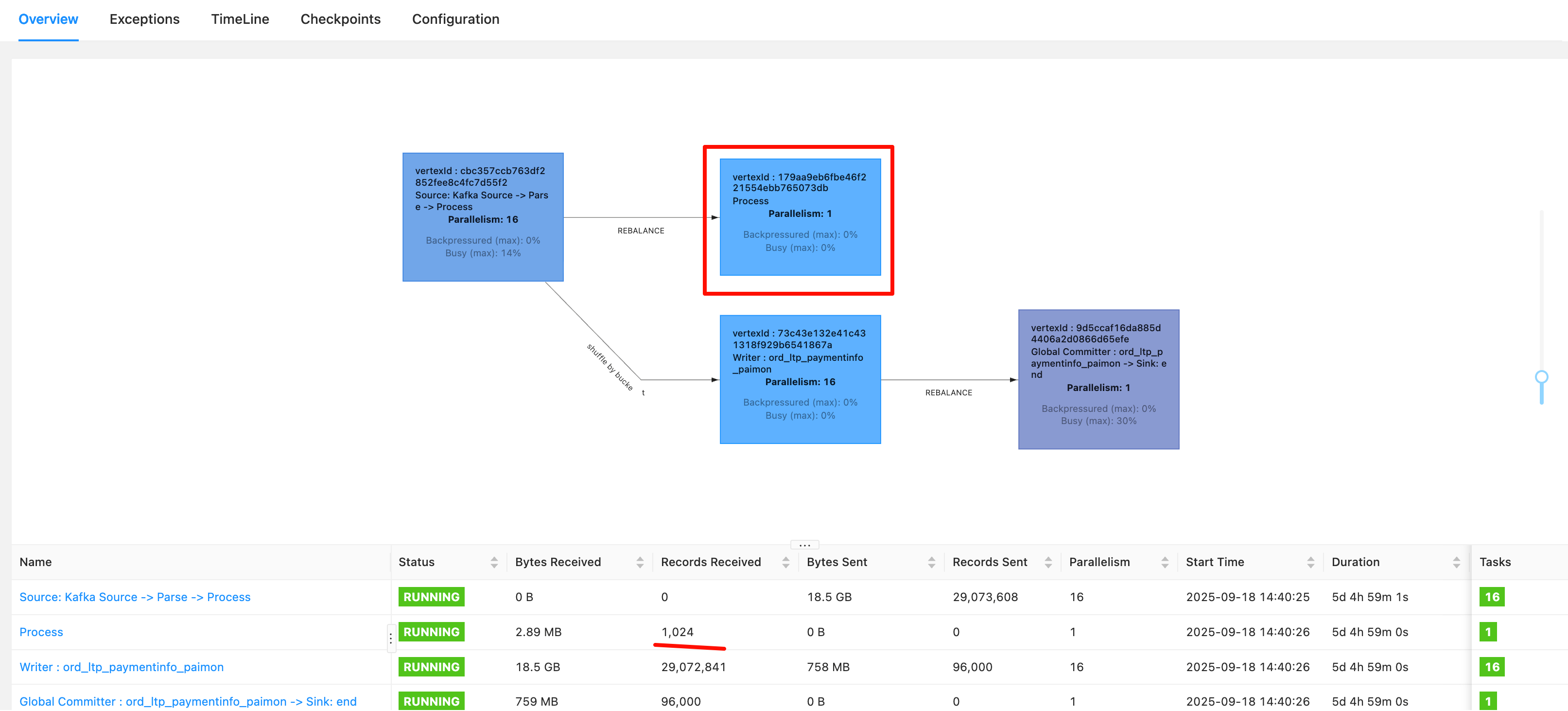Open the Configuration tab

(455, 19)
